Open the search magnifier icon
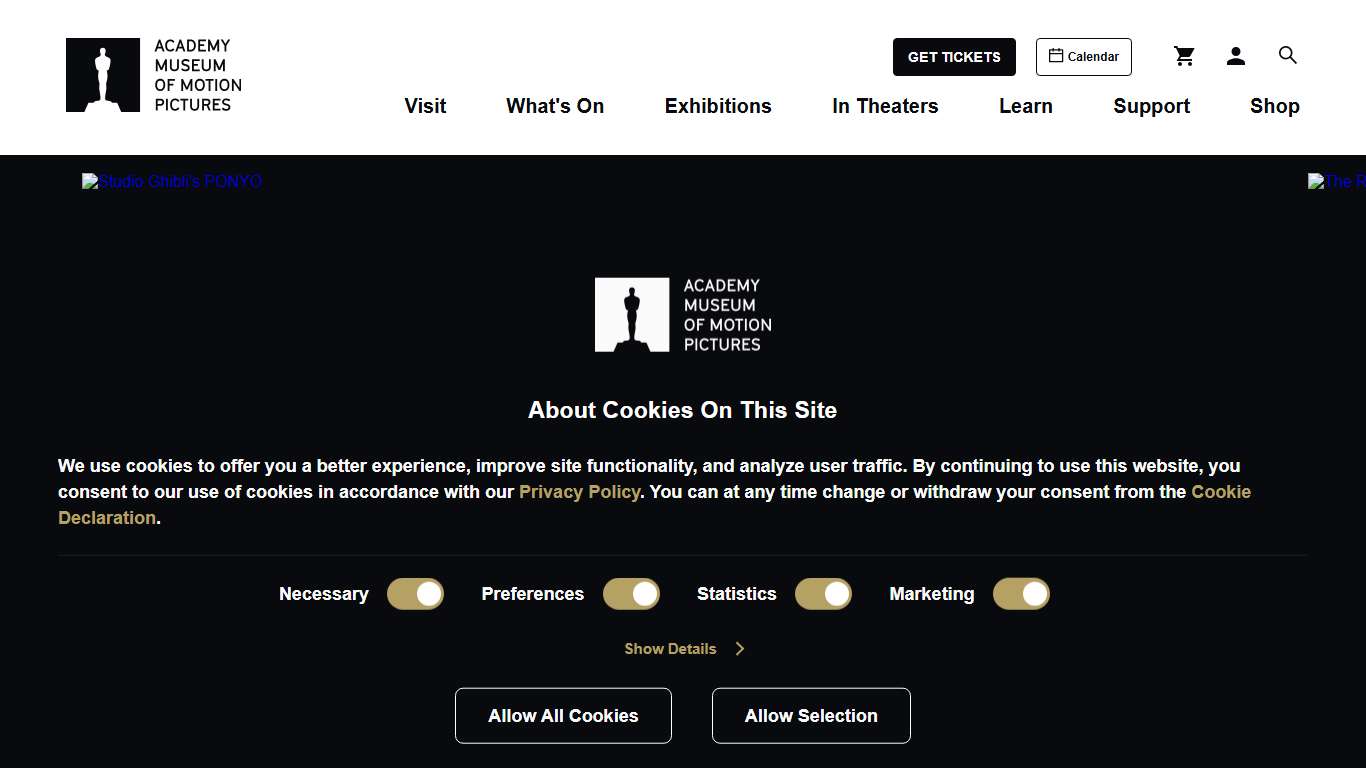The width and height of the screenshot is (1366, 768). [1288, 56]
